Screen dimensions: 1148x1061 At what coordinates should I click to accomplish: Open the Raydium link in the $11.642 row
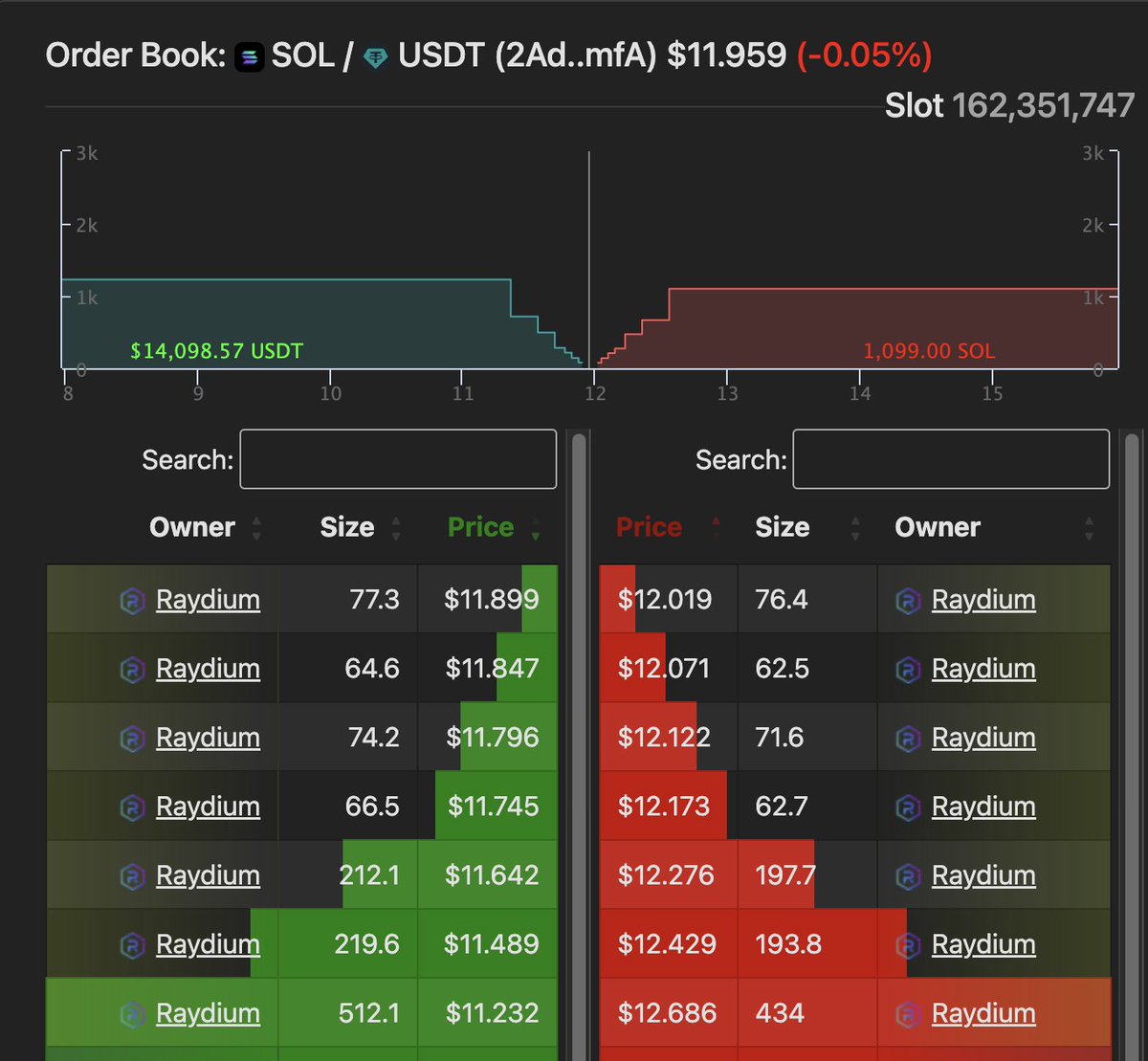(208, 875)
